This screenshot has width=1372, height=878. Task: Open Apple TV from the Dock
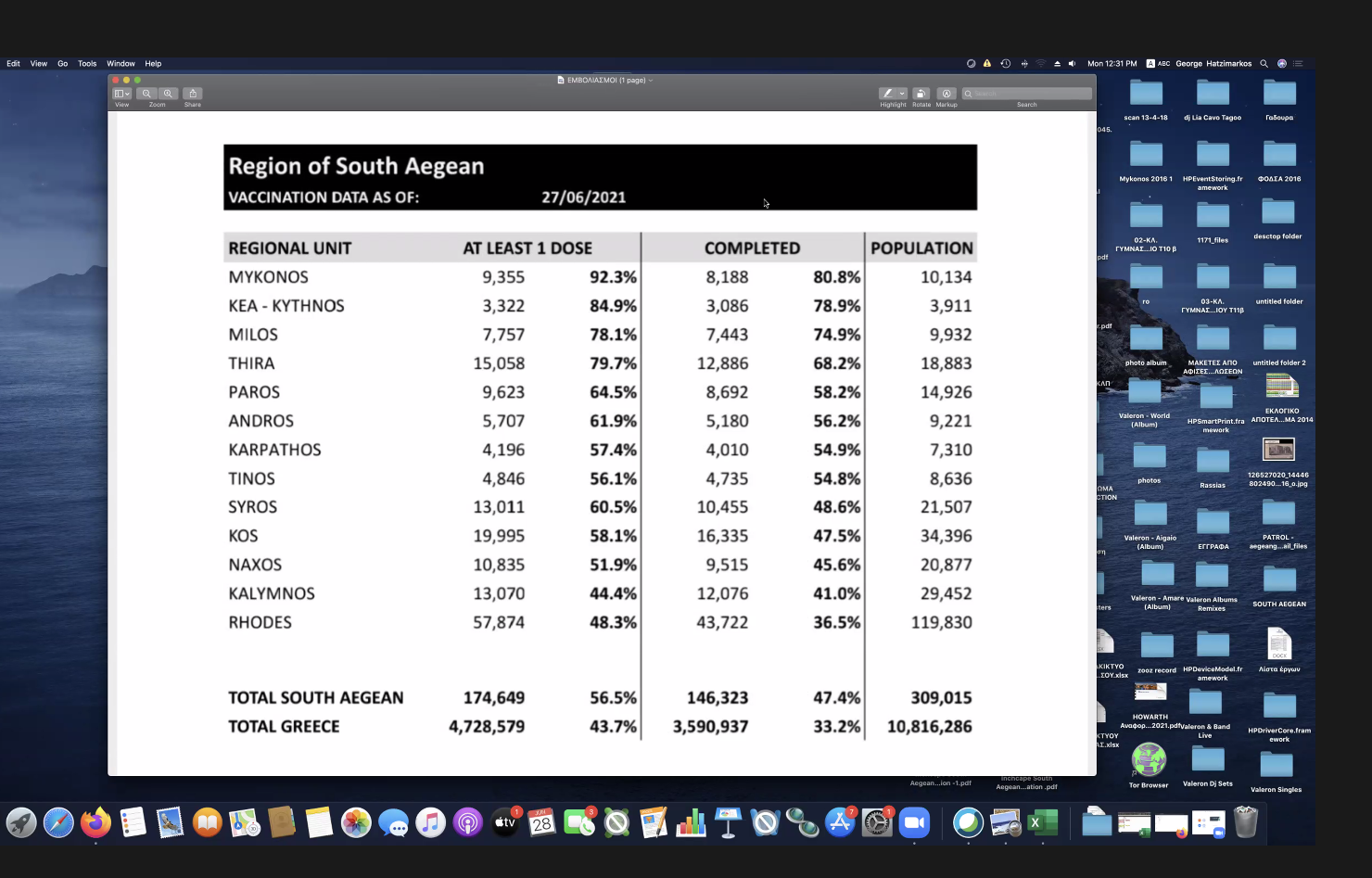point(505,822)
